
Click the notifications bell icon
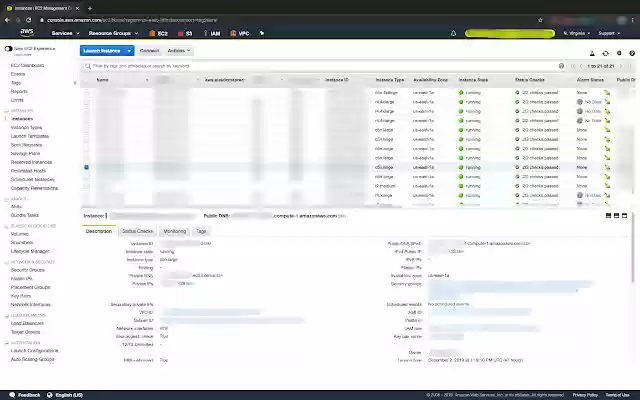[453, 33]
